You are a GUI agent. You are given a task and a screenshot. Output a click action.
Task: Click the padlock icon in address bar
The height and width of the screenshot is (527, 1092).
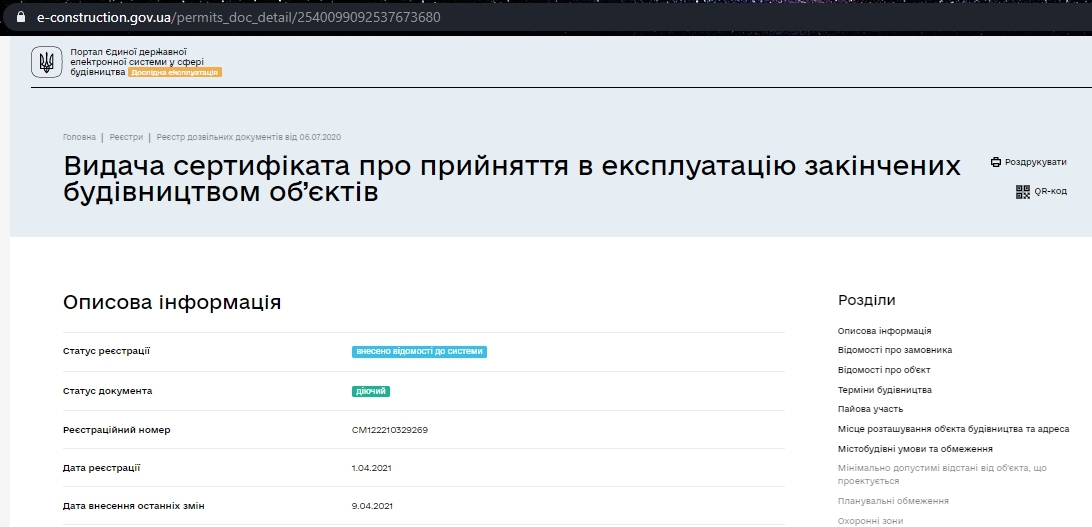point(22,17)
